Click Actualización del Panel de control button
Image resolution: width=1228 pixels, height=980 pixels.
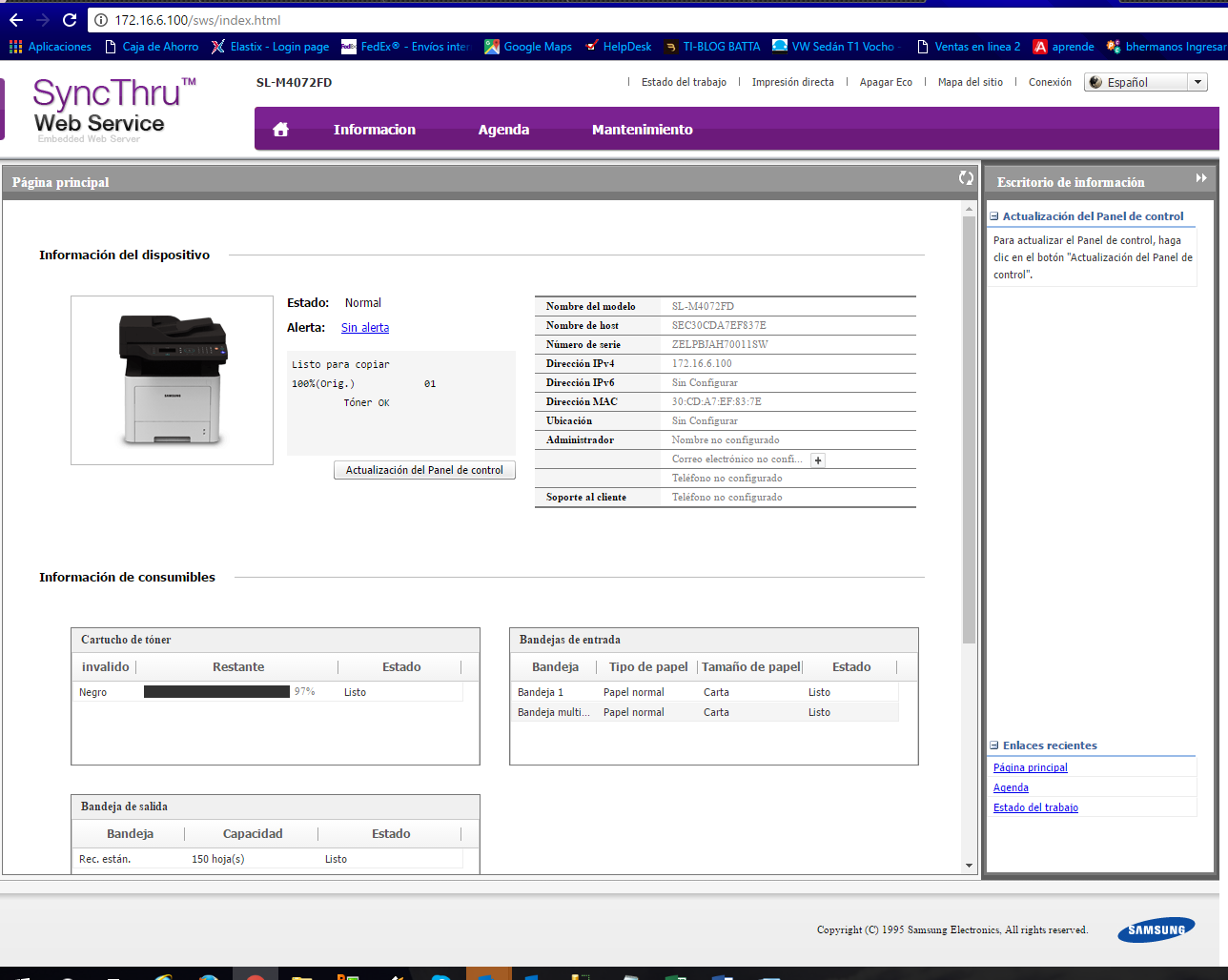[x=424, y=470]
